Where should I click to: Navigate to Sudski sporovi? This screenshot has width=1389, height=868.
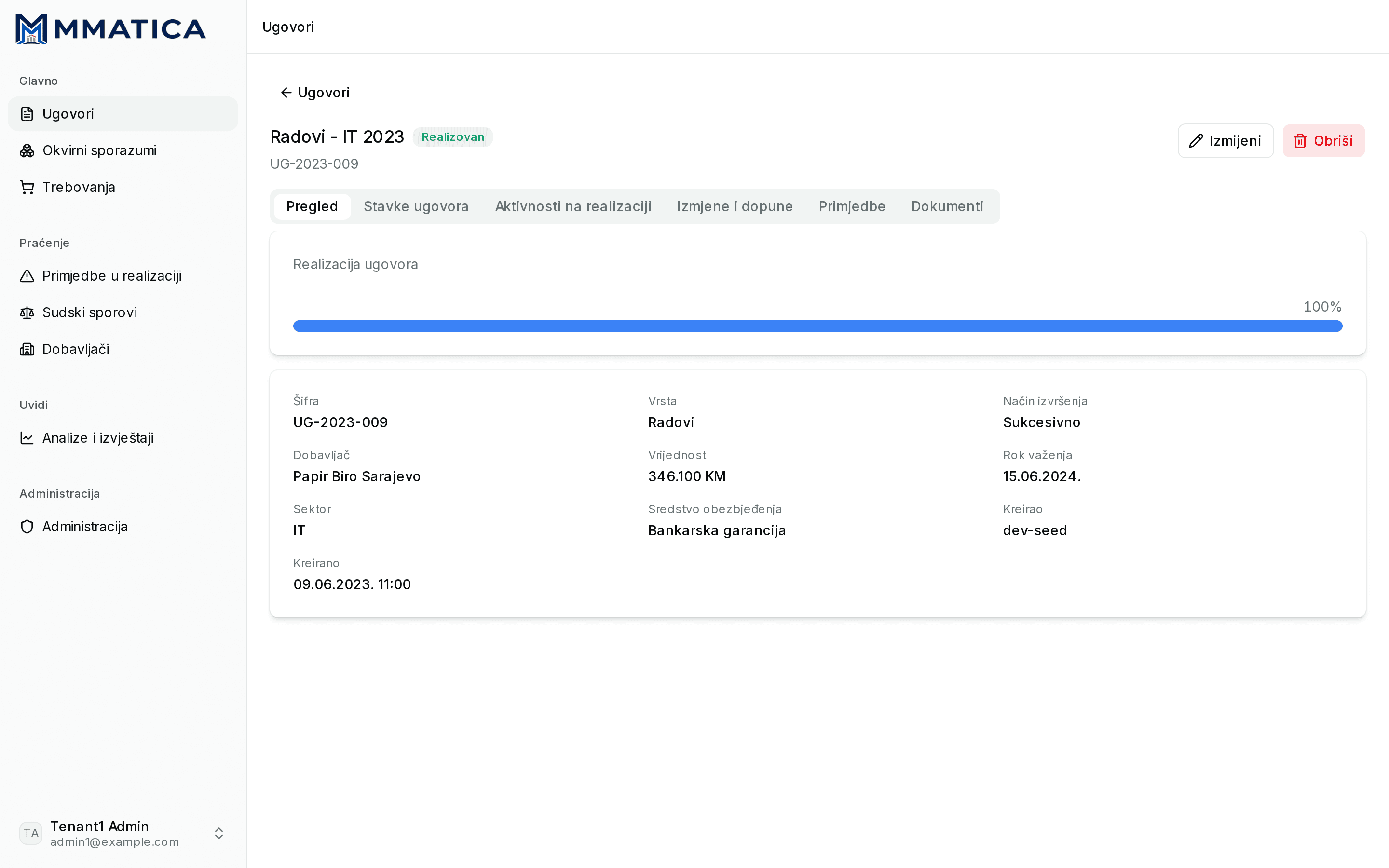point(123,313)
